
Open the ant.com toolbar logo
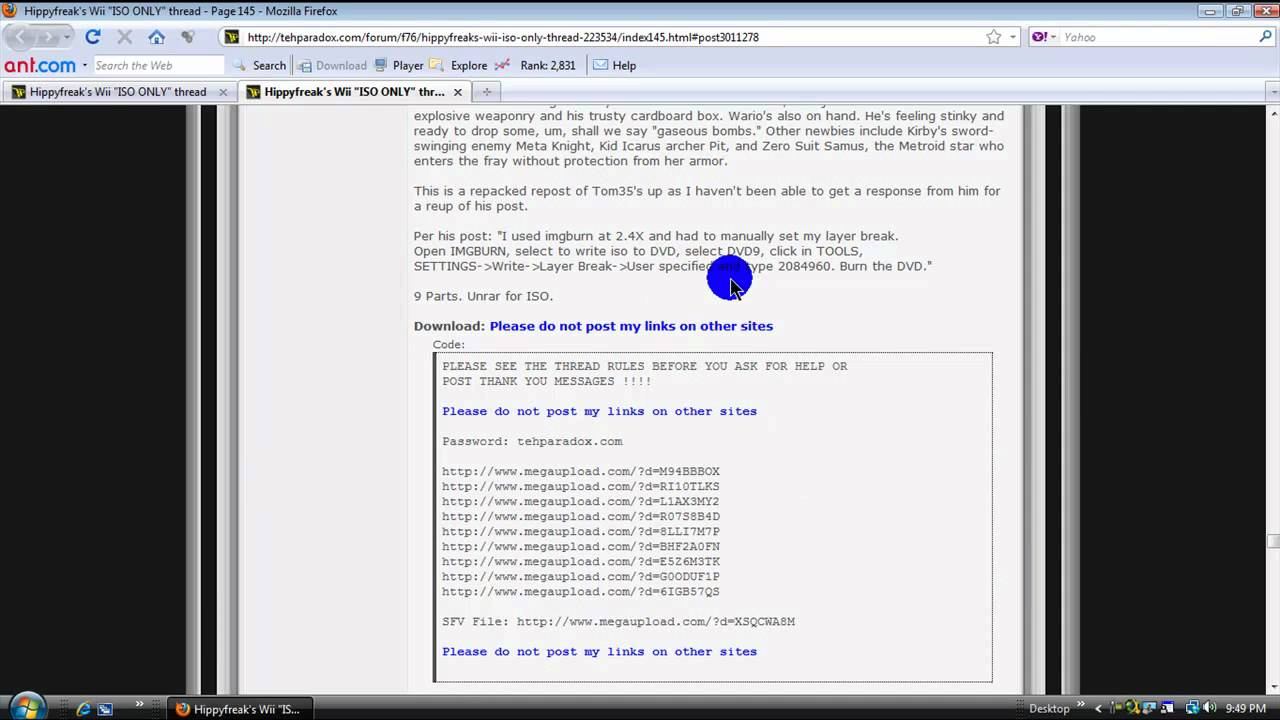tap(40, 65)
